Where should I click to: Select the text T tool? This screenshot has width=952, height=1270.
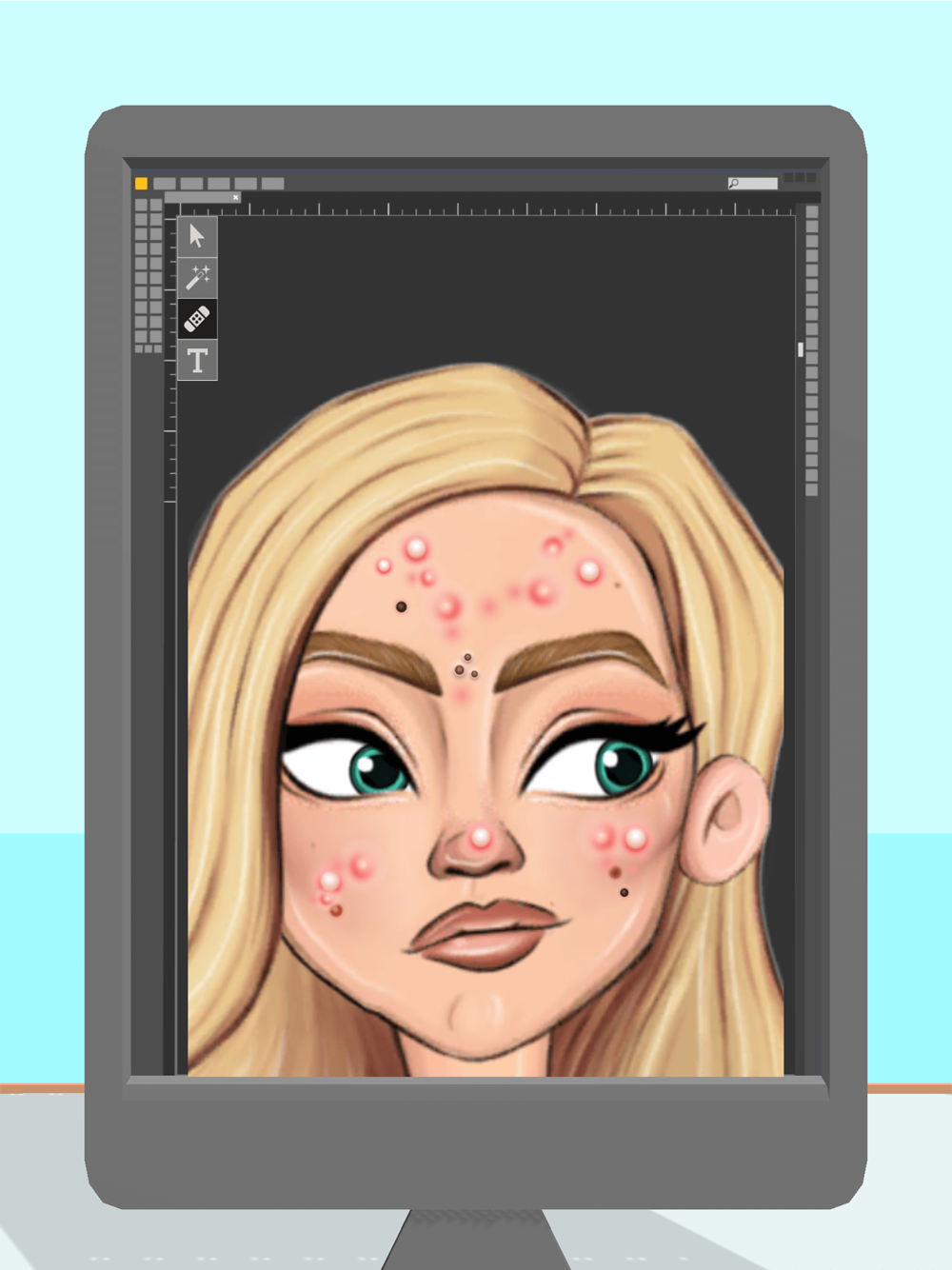(x=197, y=360)
